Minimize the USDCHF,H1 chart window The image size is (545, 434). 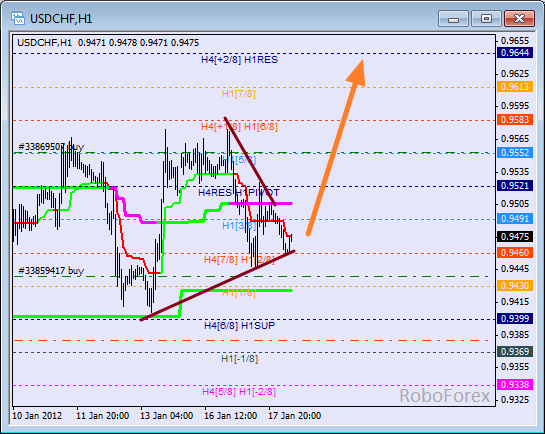point(453,19)
